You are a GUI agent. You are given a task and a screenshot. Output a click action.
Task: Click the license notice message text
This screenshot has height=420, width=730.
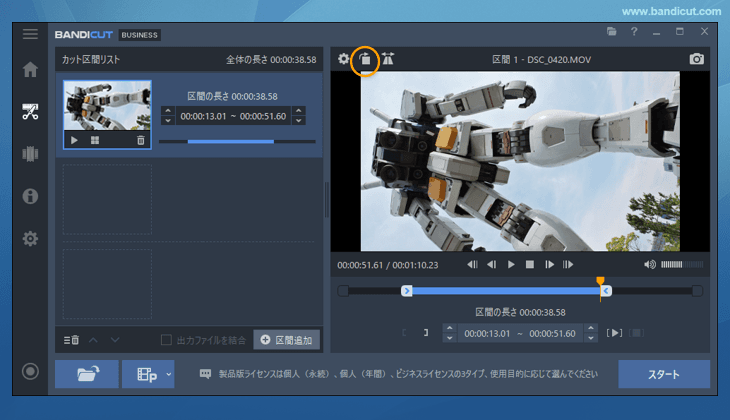pos(408,374)
